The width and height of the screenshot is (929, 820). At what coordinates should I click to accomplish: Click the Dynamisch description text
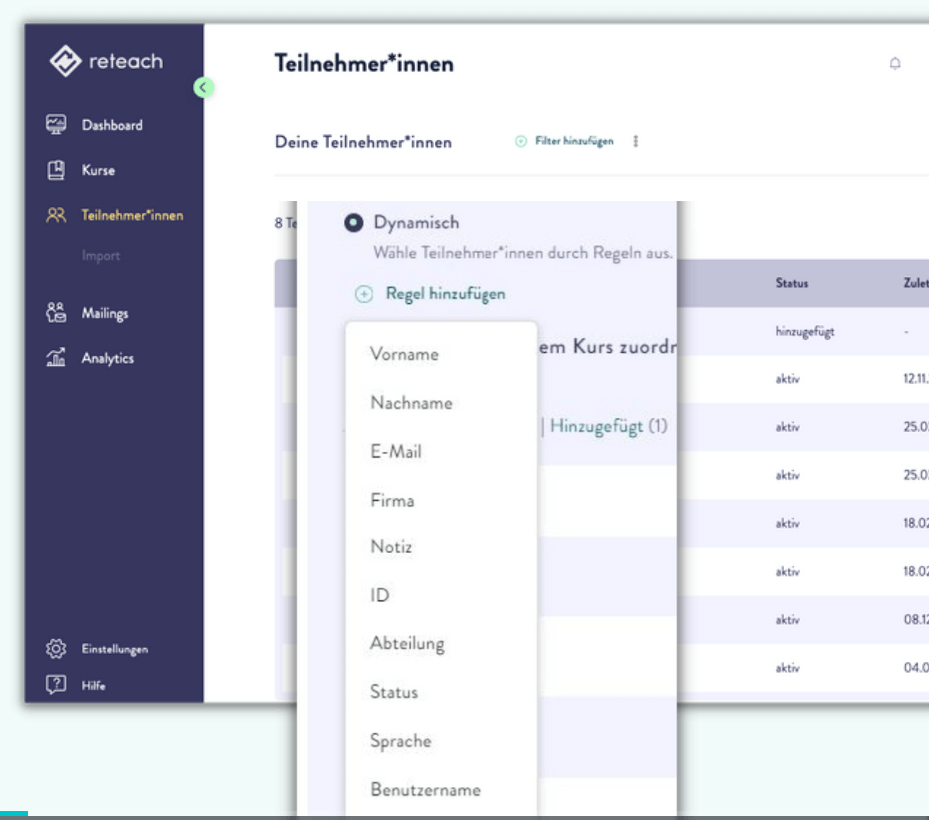tap(523, 253)
